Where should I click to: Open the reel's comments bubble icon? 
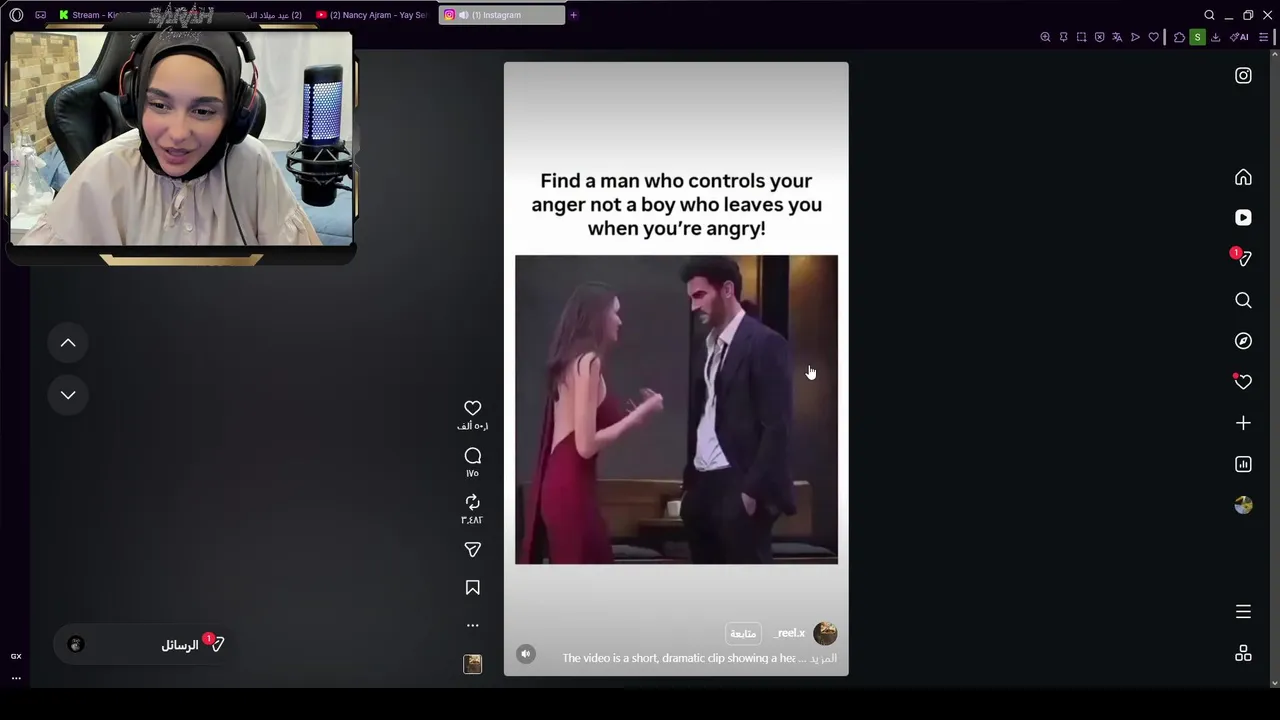pos(473,456)
